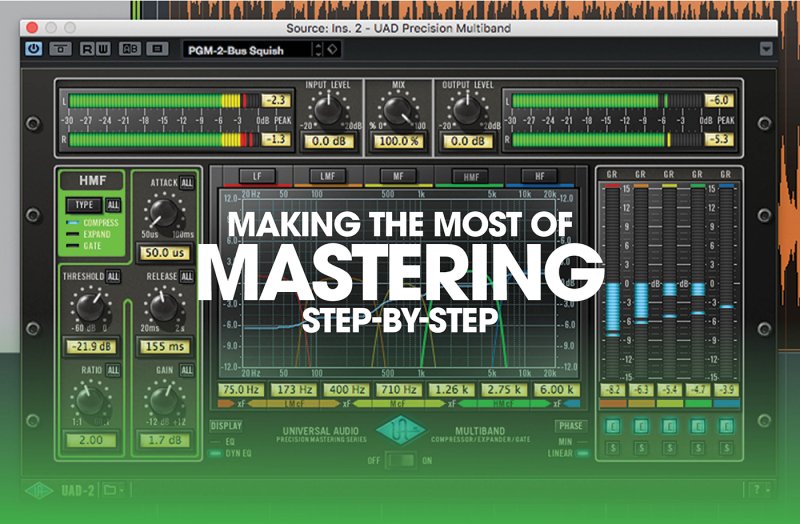Click the ALL button beside ATTACK
Viewport: 800px width, 524px height.
tap(187, 183)
